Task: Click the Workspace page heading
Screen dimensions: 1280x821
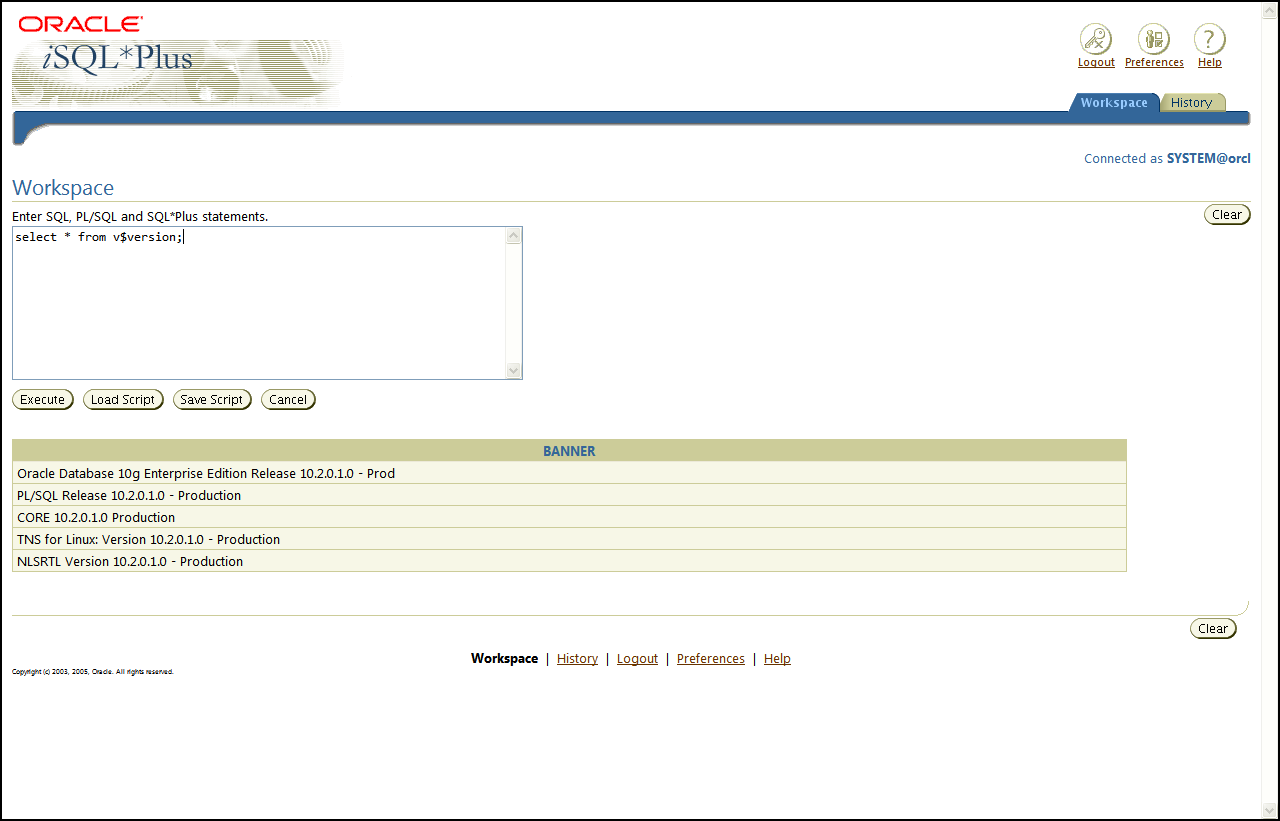Action: coord(63,188)
